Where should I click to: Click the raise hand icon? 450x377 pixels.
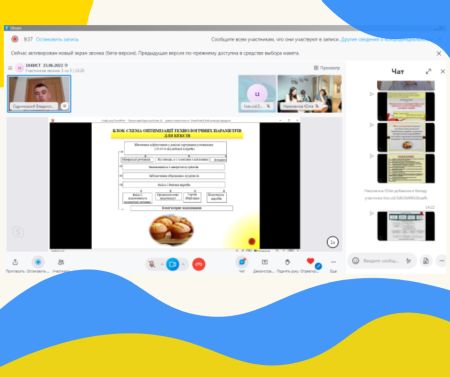[287, 262]
